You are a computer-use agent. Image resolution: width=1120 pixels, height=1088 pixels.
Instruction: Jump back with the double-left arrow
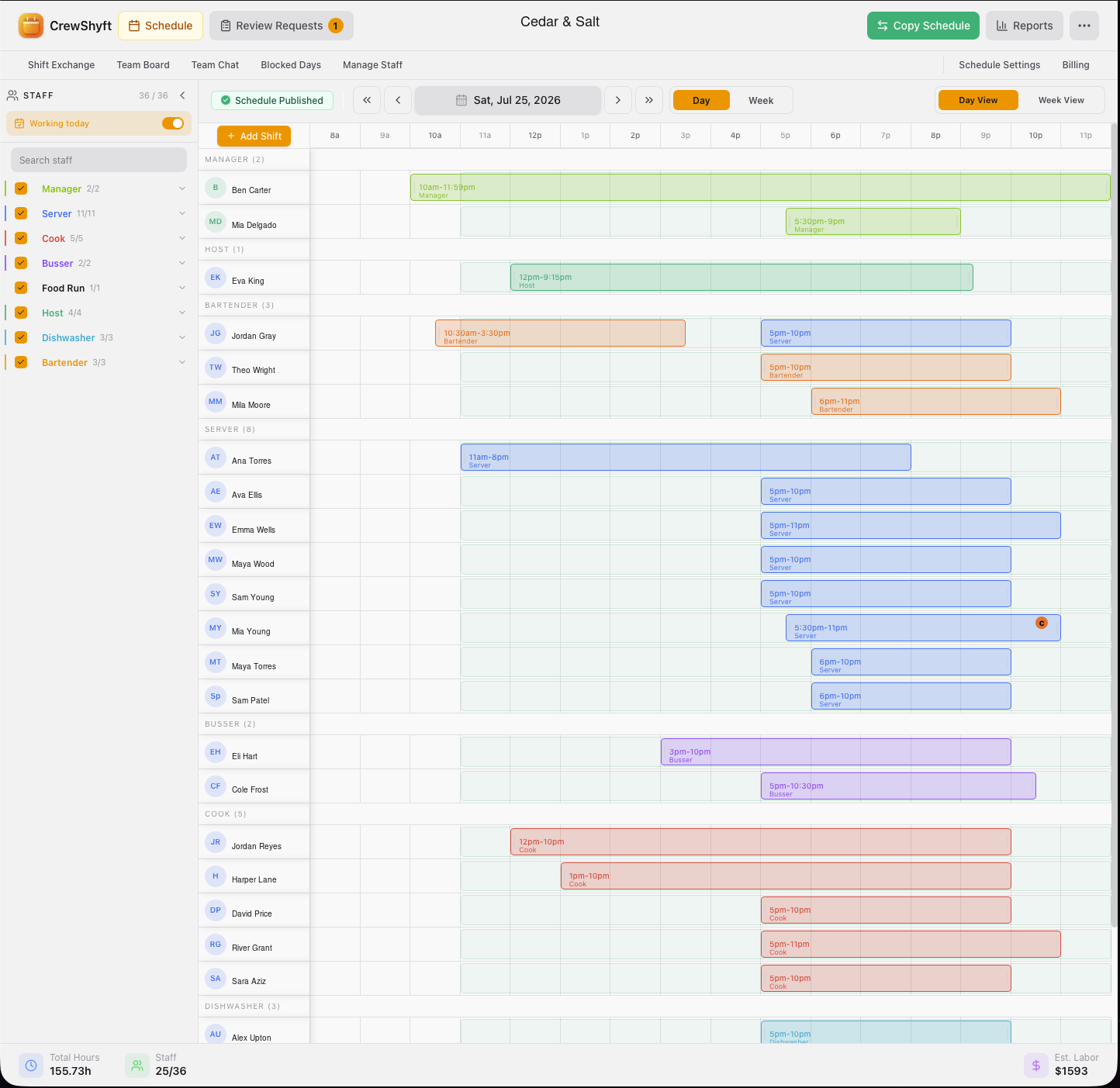(x=367, y=100)
